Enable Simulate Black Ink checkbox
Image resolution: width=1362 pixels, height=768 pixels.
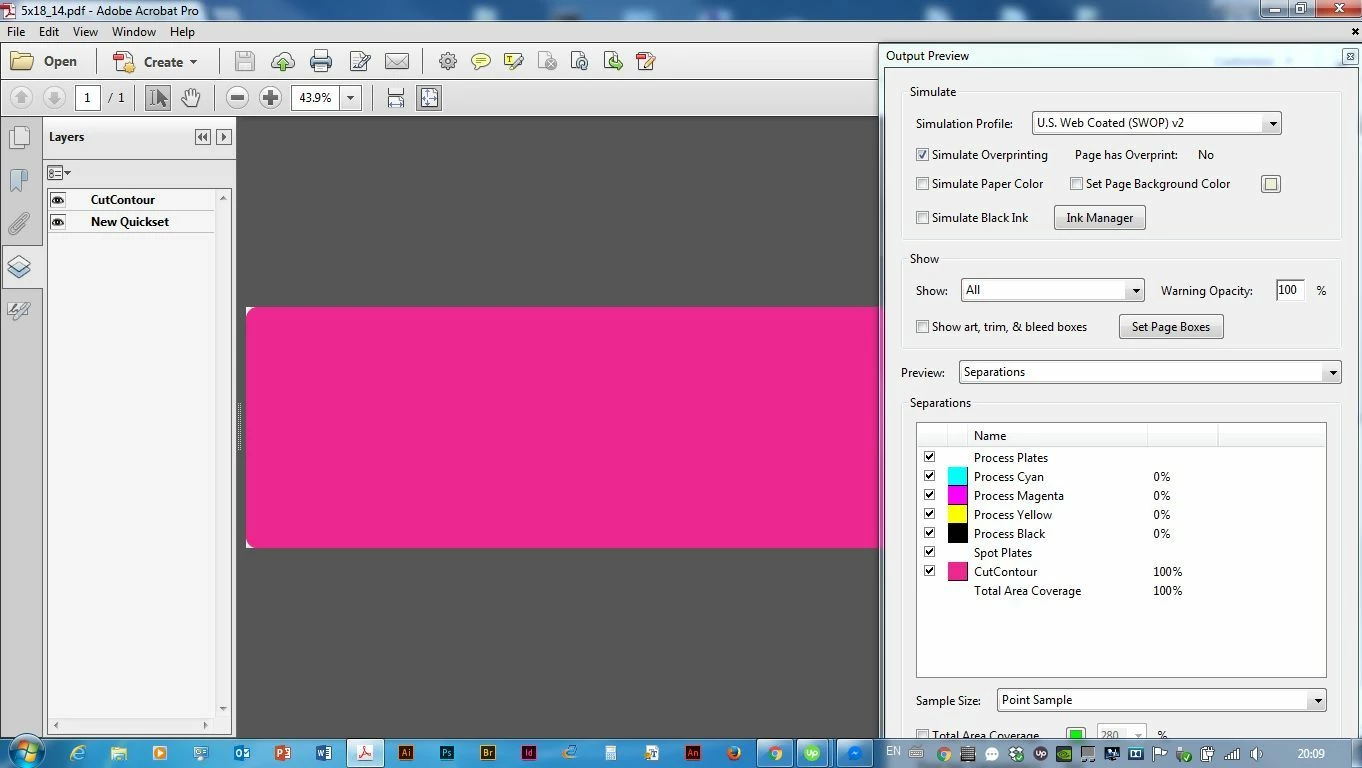922,218
